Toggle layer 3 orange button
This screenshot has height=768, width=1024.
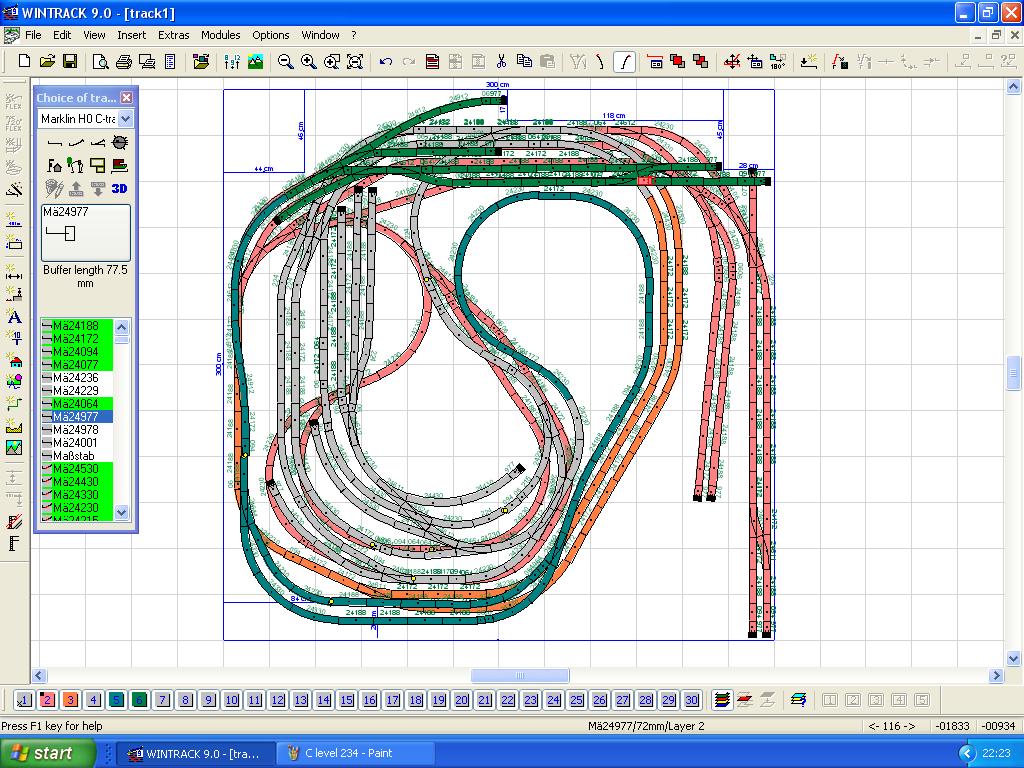click(71, 700)
